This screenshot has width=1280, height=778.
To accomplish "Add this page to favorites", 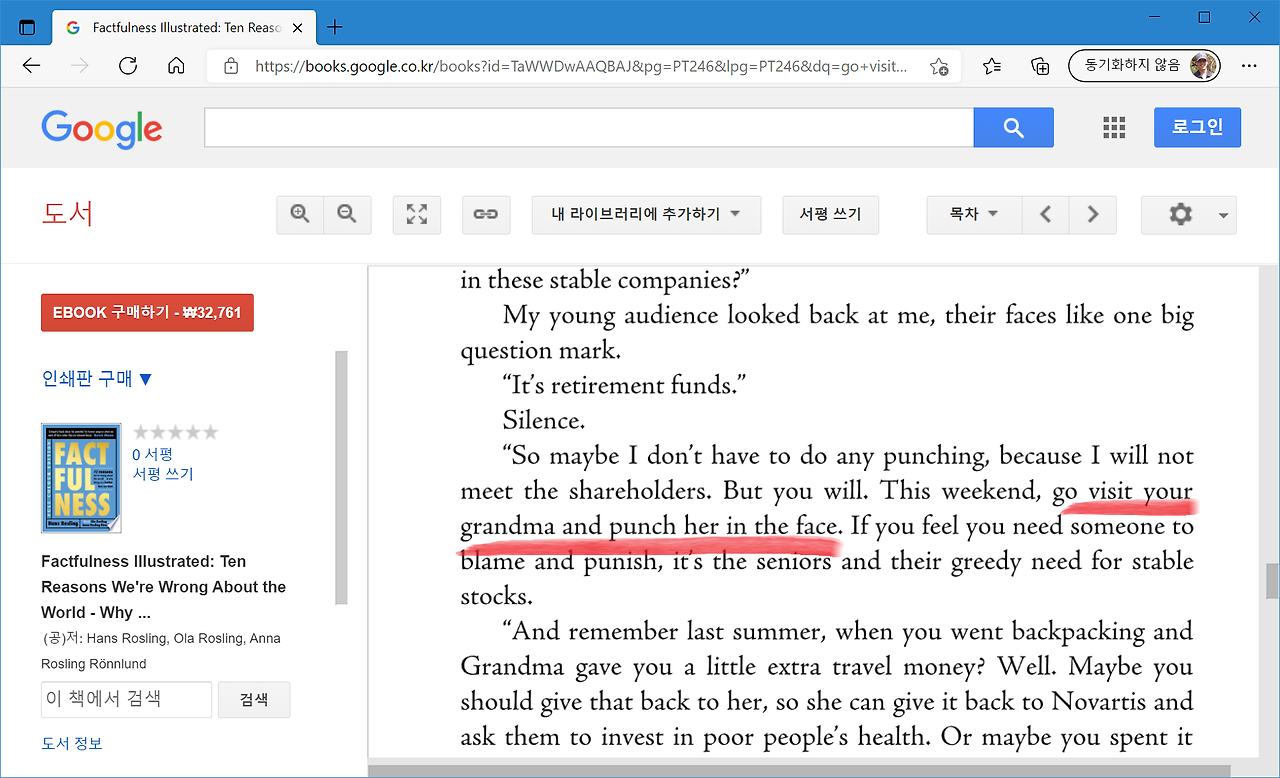I will click(939, 66).
